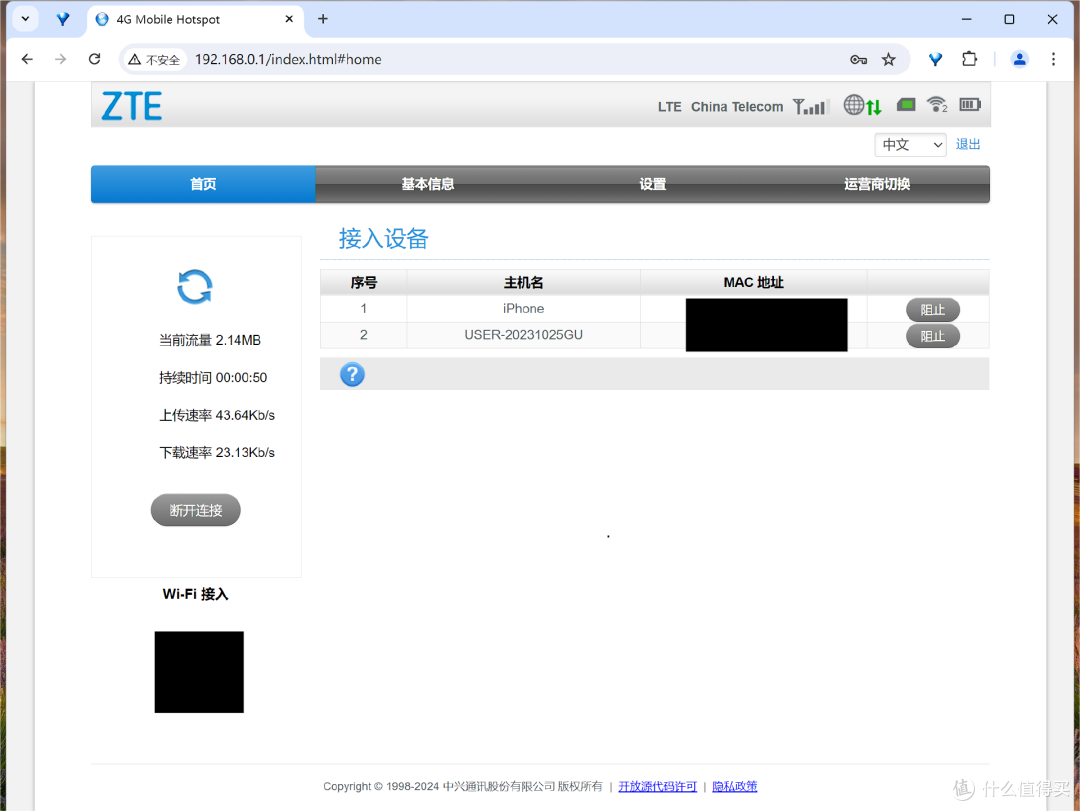Open the 开放源代码许可 link

[658, 786]
